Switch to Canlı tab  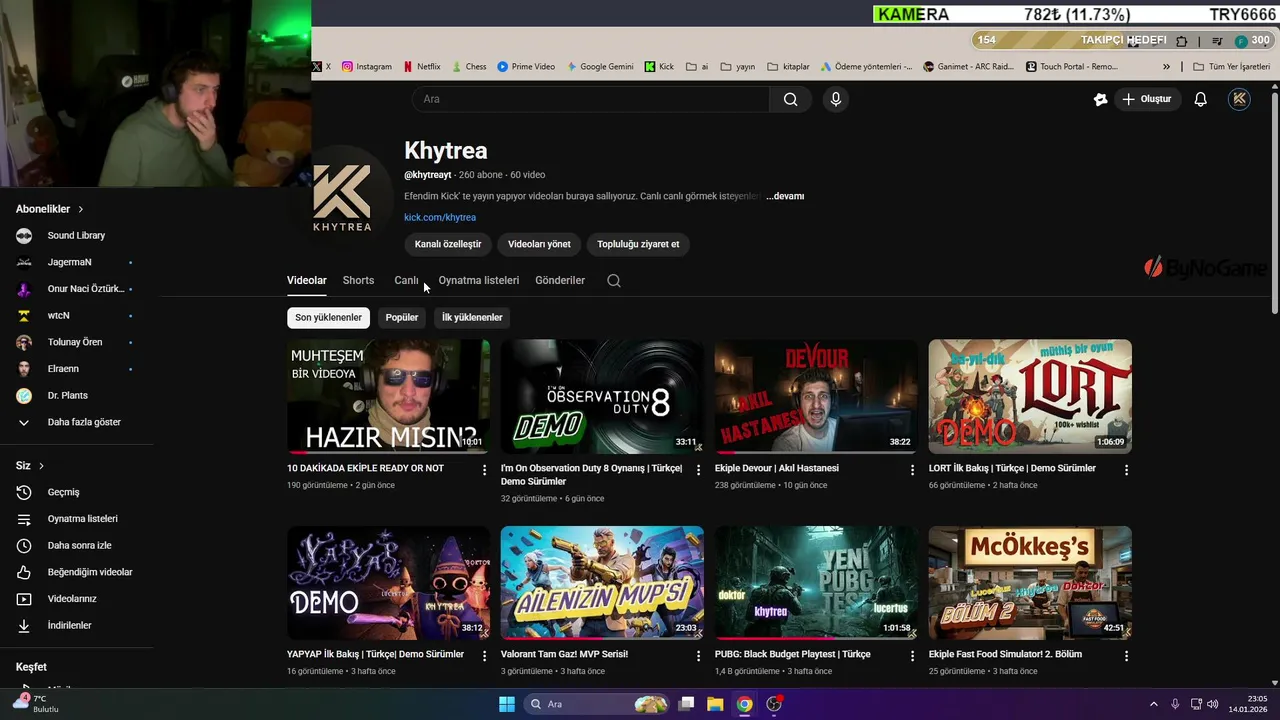click(x=406, y=281)
